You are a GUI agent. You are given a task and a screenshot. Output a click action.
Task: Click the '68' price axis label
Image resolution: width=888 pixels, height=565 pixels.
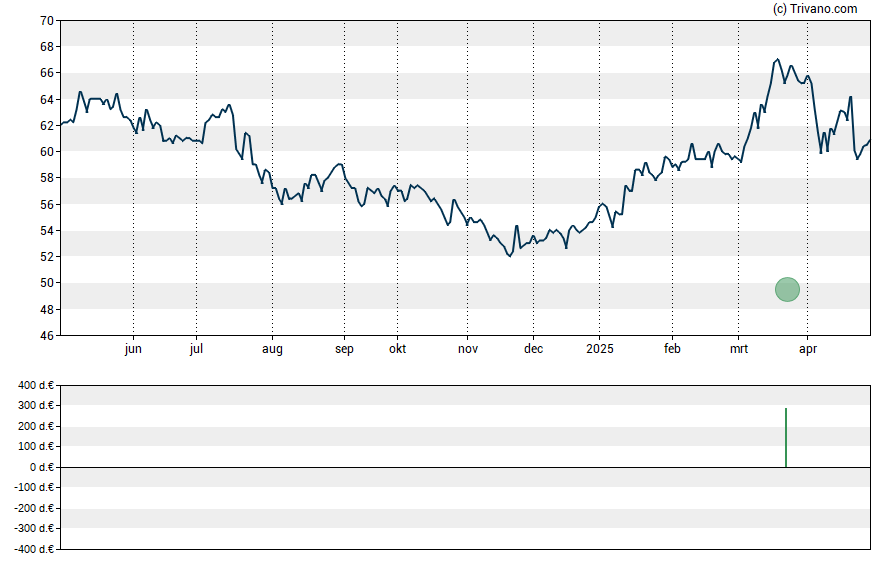point(47,47)
